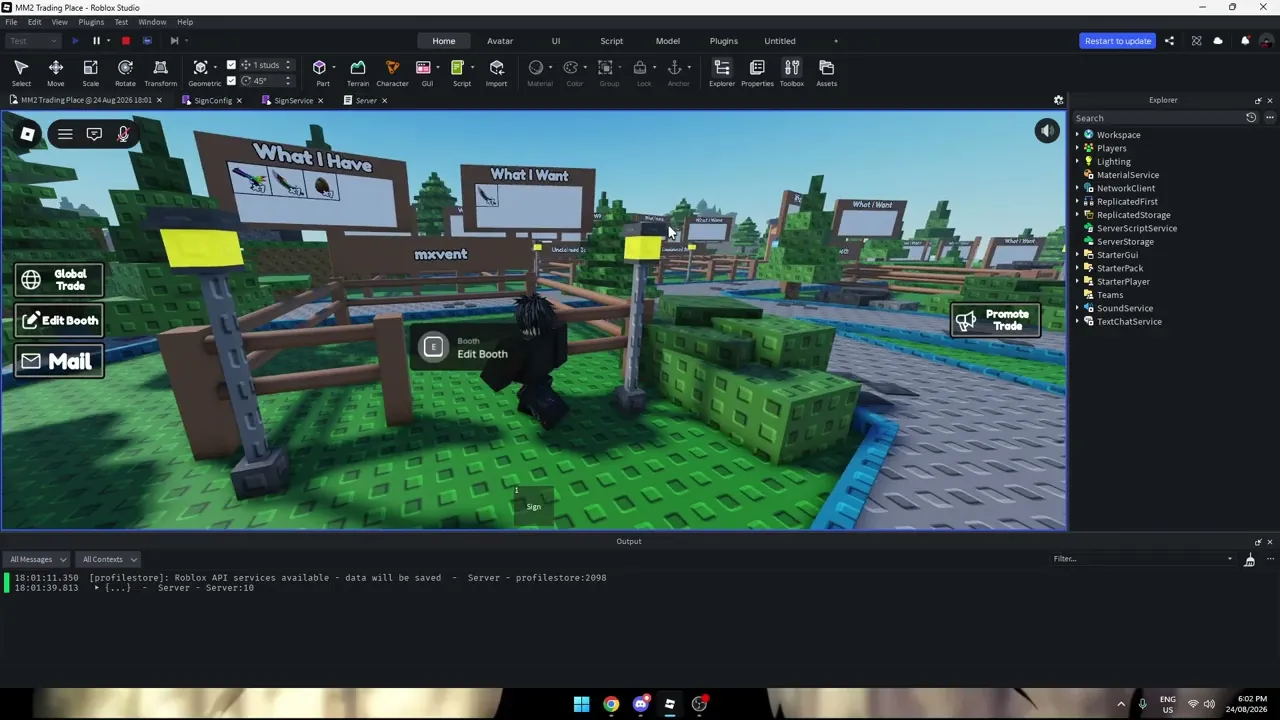Open the Output filter dropdown arrow
The height and width of the screenshot is (720, 1280).
coord(1230,559)
